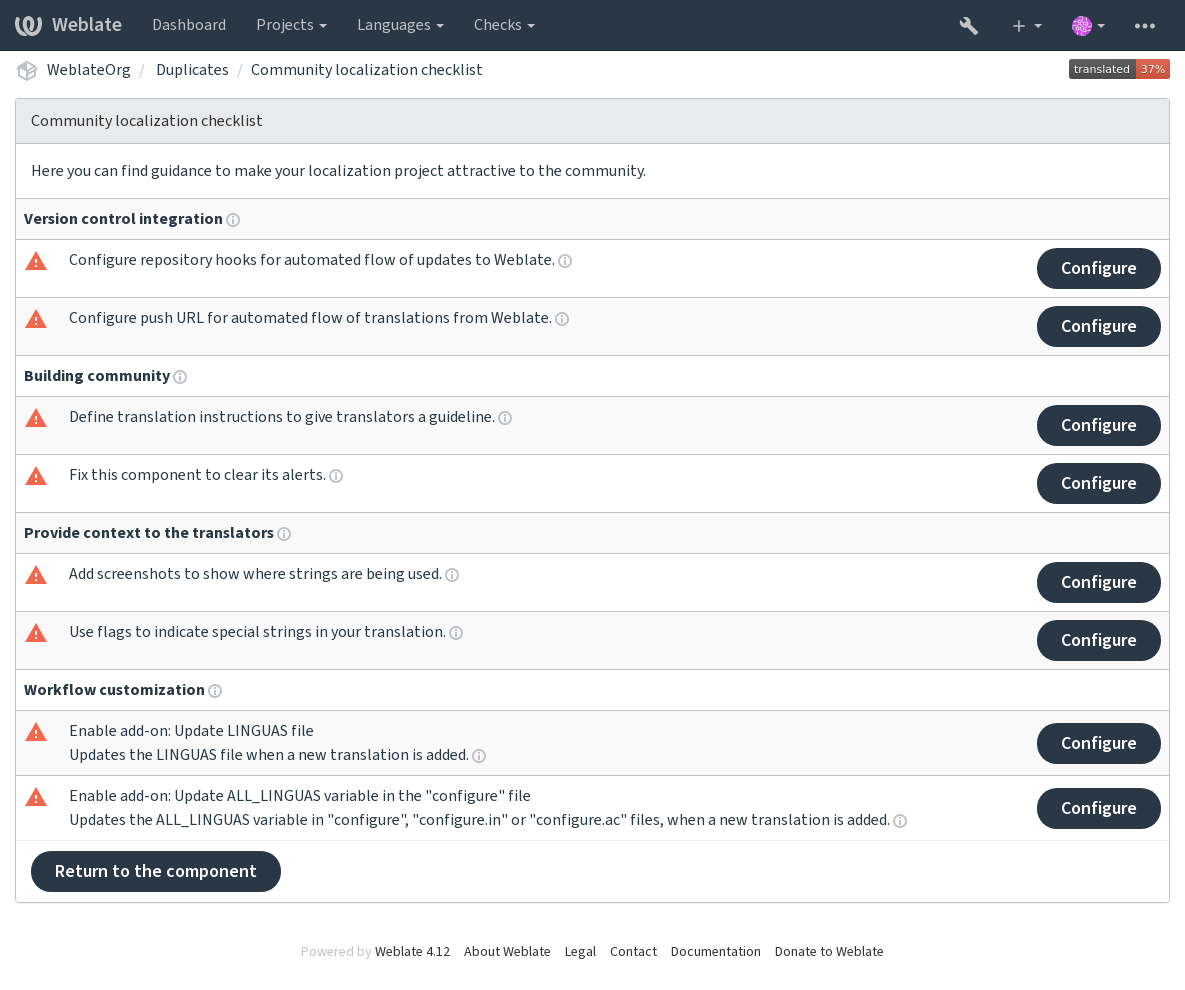
Task: Go to WeblateOrg breadcrumb link
Action: 88,70
